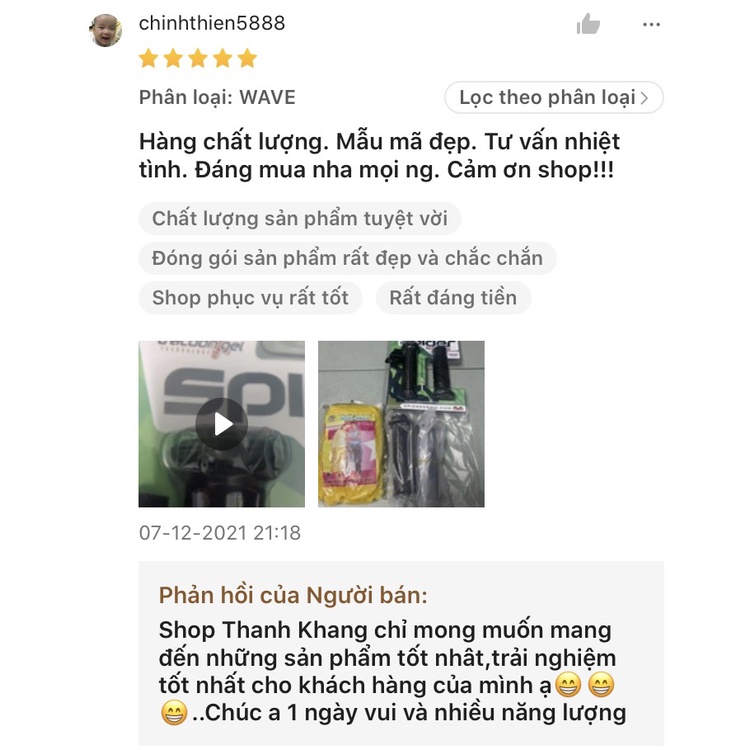Screen dimensions: 750x750
Task: Click the five-star rating row
Action: (x=198, y=58)
